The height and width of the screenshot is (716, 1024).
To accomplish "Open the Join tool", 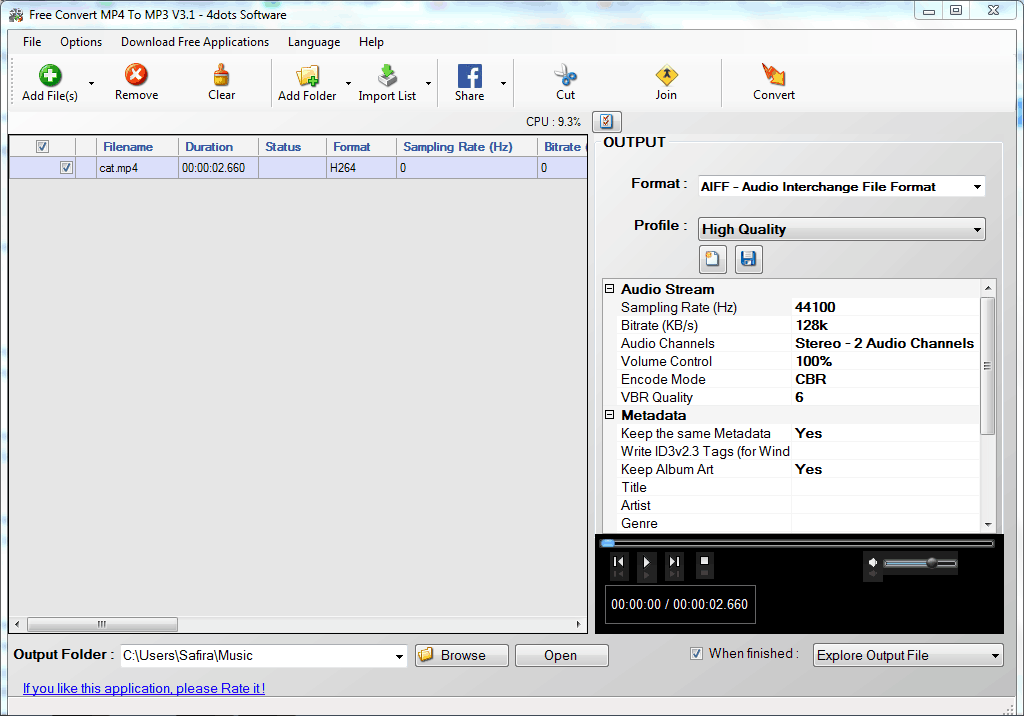I will tap(666, 75).
